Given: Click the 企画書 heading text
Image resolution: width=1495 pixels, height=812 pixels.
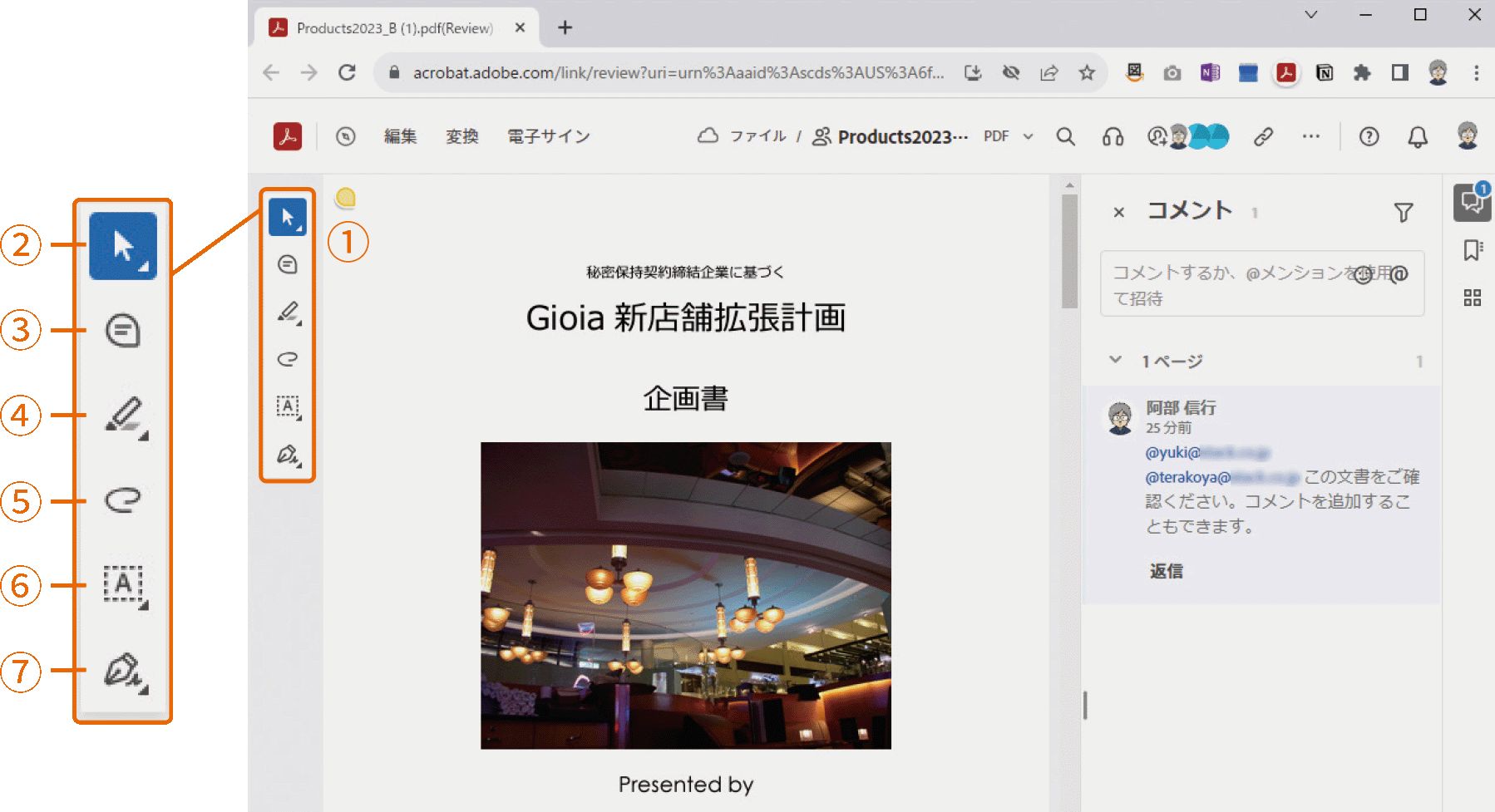Looking at the screenshot, I should click(x=686, y=398).
